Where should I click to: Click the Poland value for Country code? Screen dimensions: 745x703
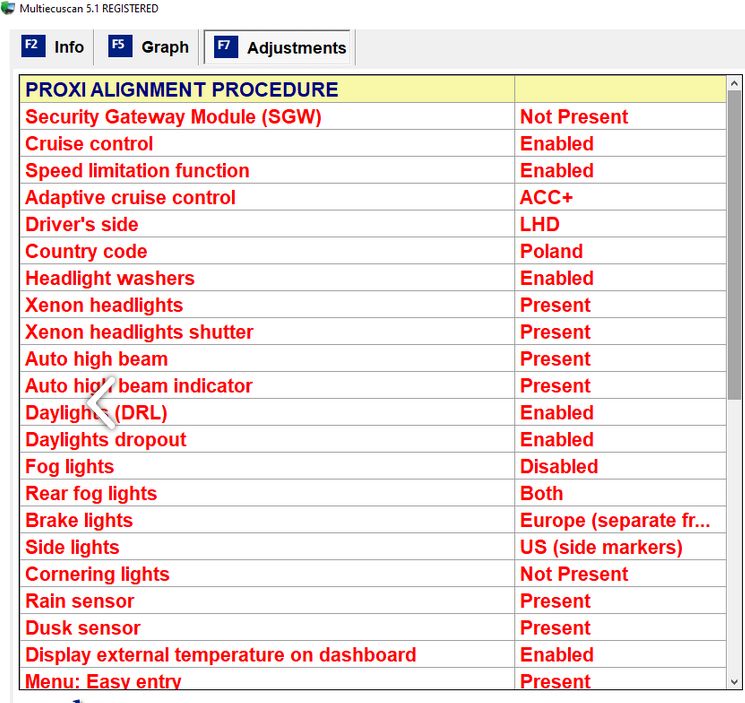[x=551, y=252]
